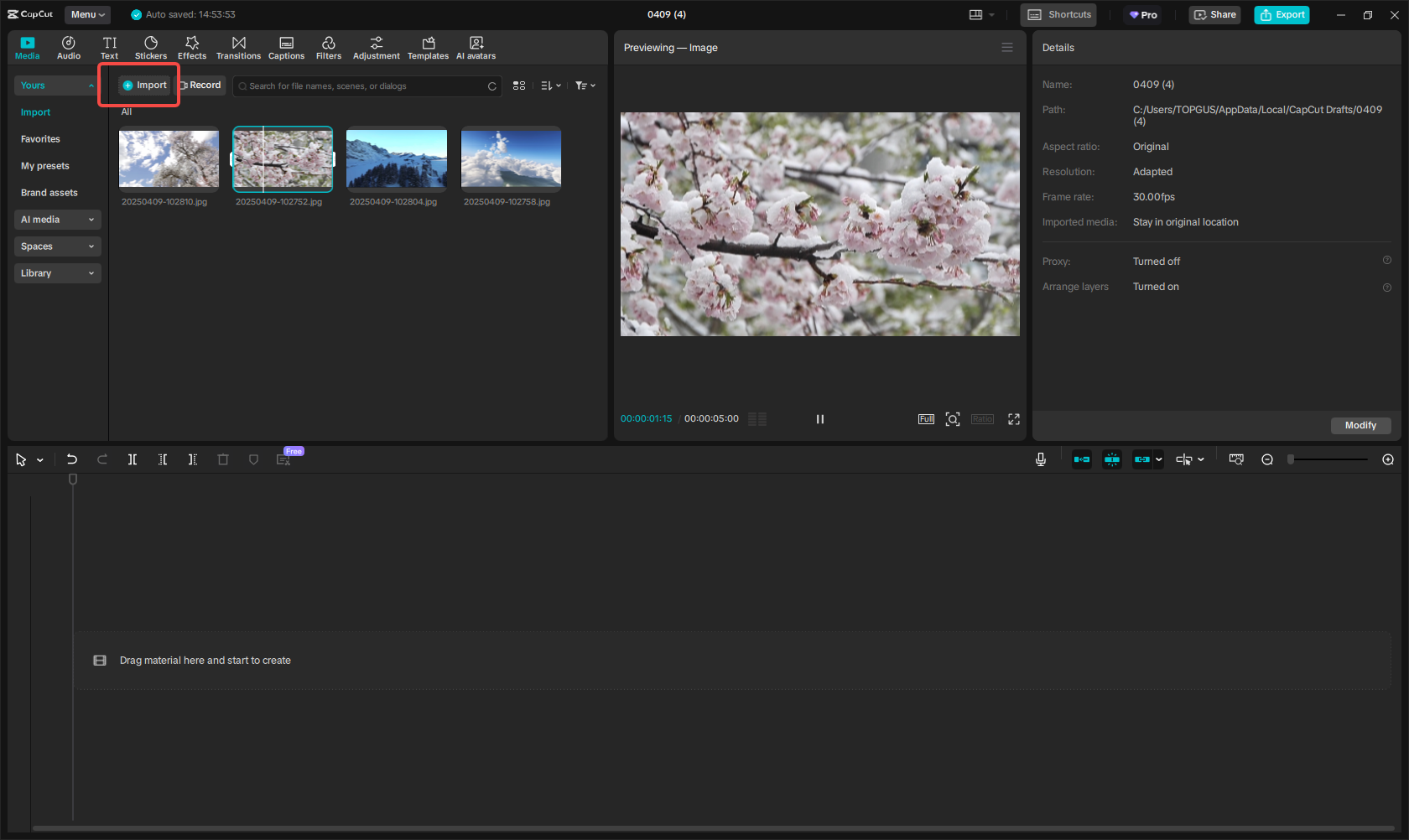1409x840 pixels.
Task: Open the AI avatars panel
Action: [x=476, y=47]
